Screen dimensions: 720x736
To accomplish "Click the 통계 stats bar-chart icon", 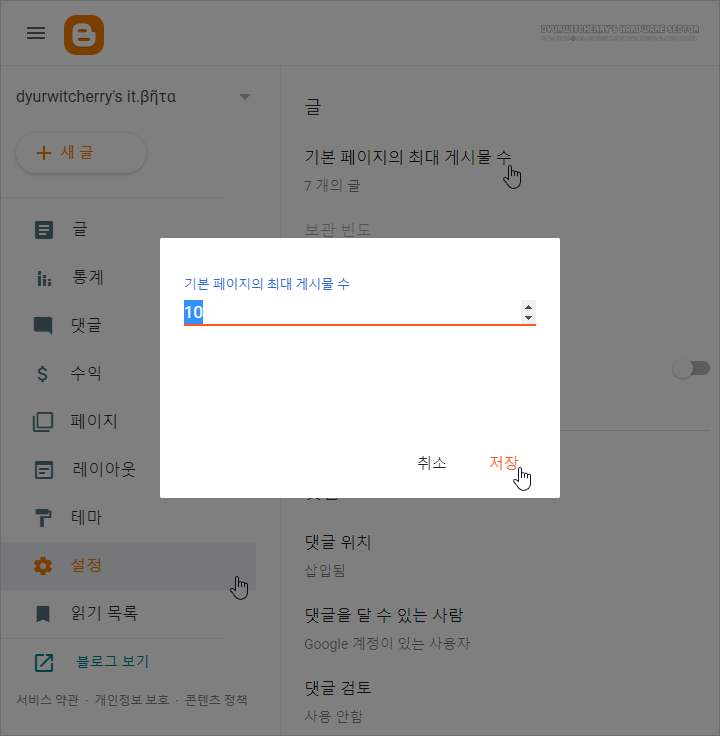I will click(44, 278).
